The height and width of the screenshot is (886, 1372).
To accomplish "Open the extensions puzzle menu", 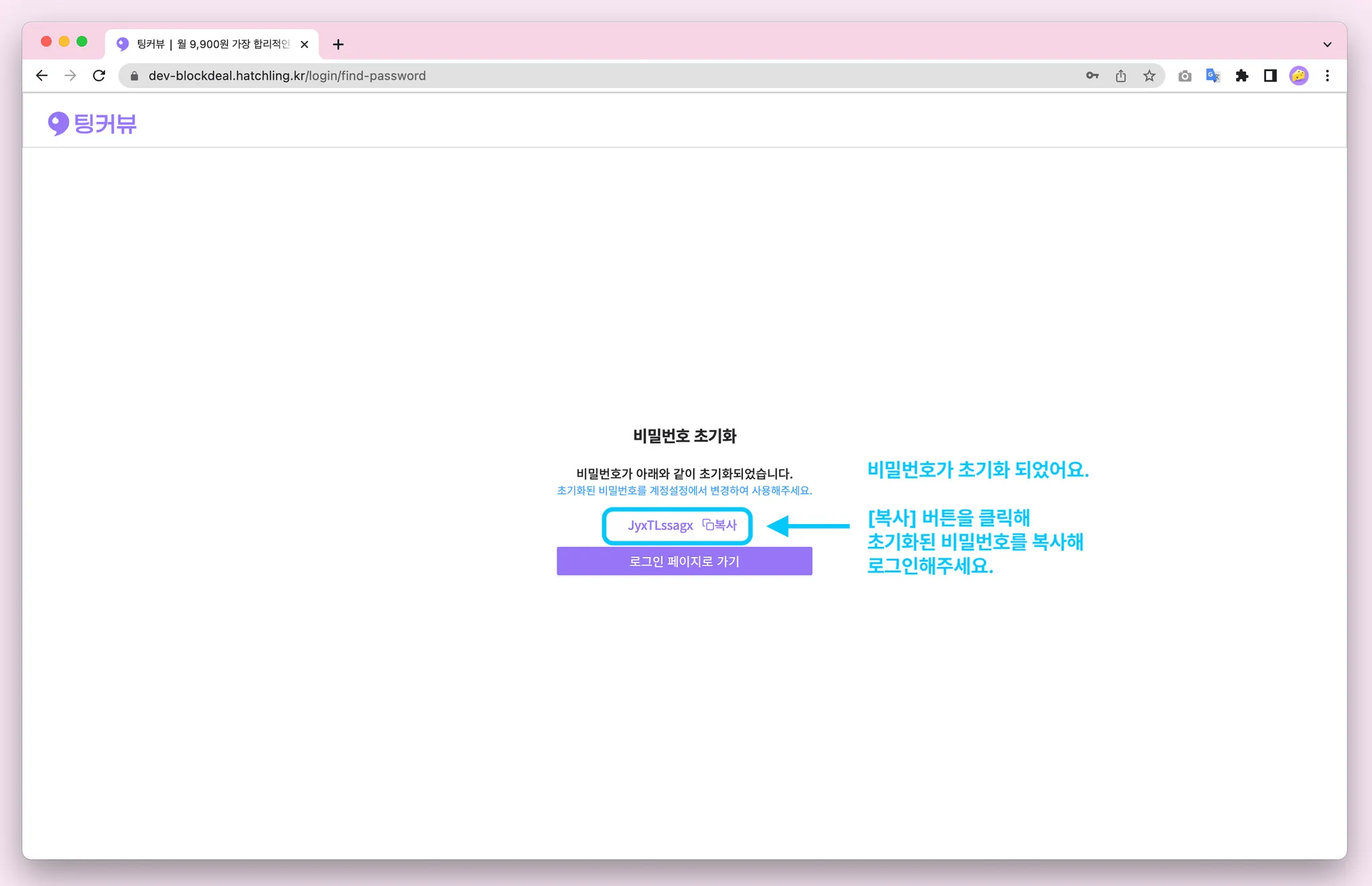I will click(x=1241, y=76).
